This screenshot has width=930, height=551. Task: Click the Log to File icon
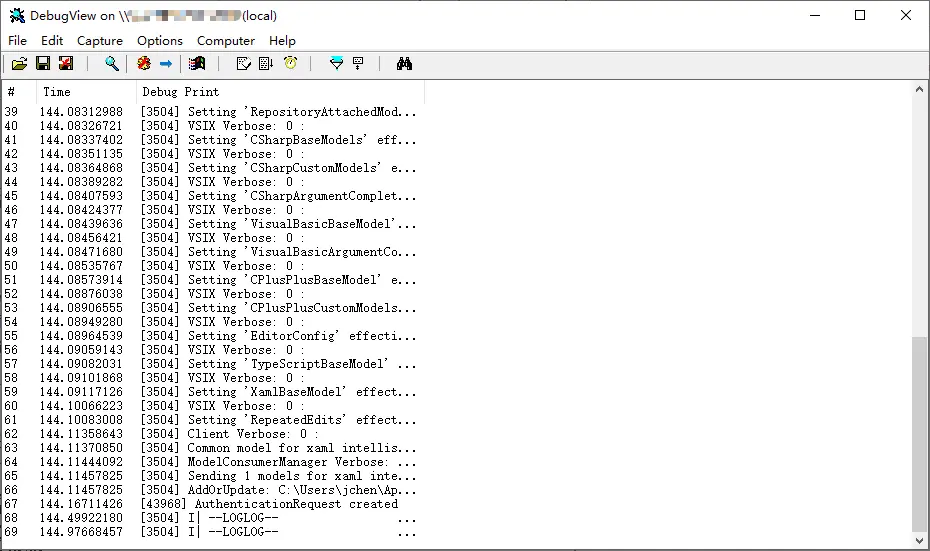coord(66,63)
